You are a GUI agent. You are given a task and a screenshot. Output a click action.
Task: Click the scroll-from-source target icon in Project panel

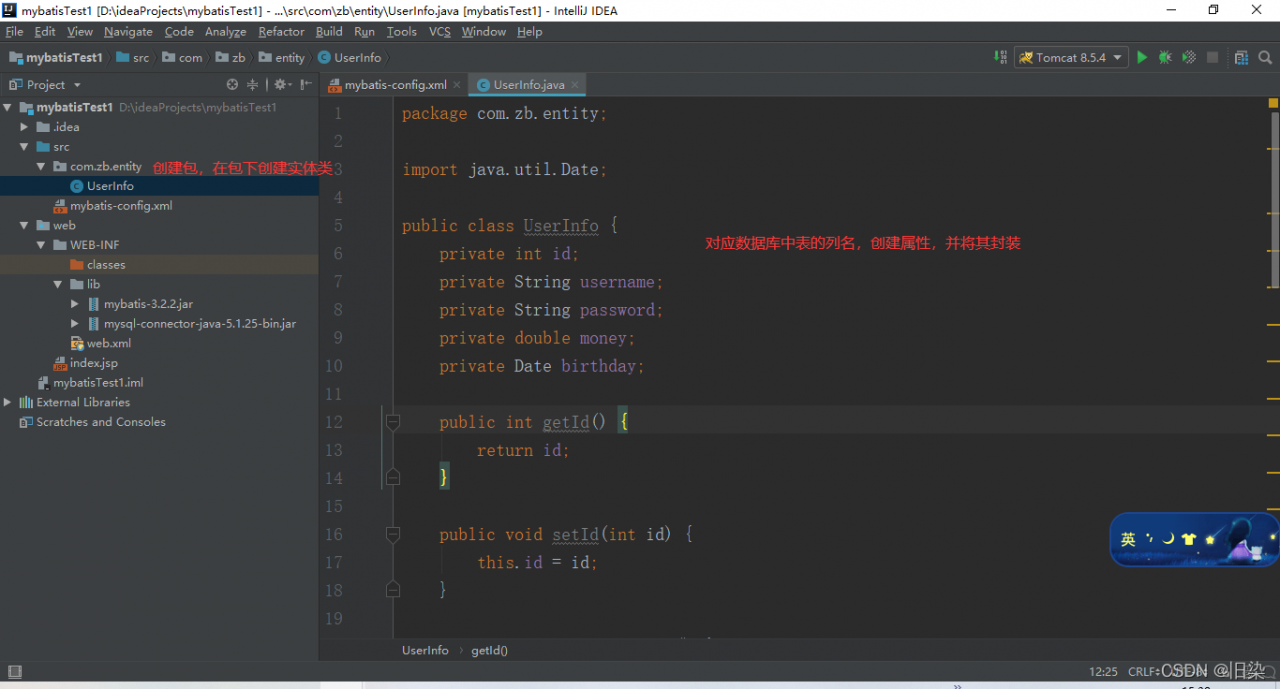click(232, 85)
